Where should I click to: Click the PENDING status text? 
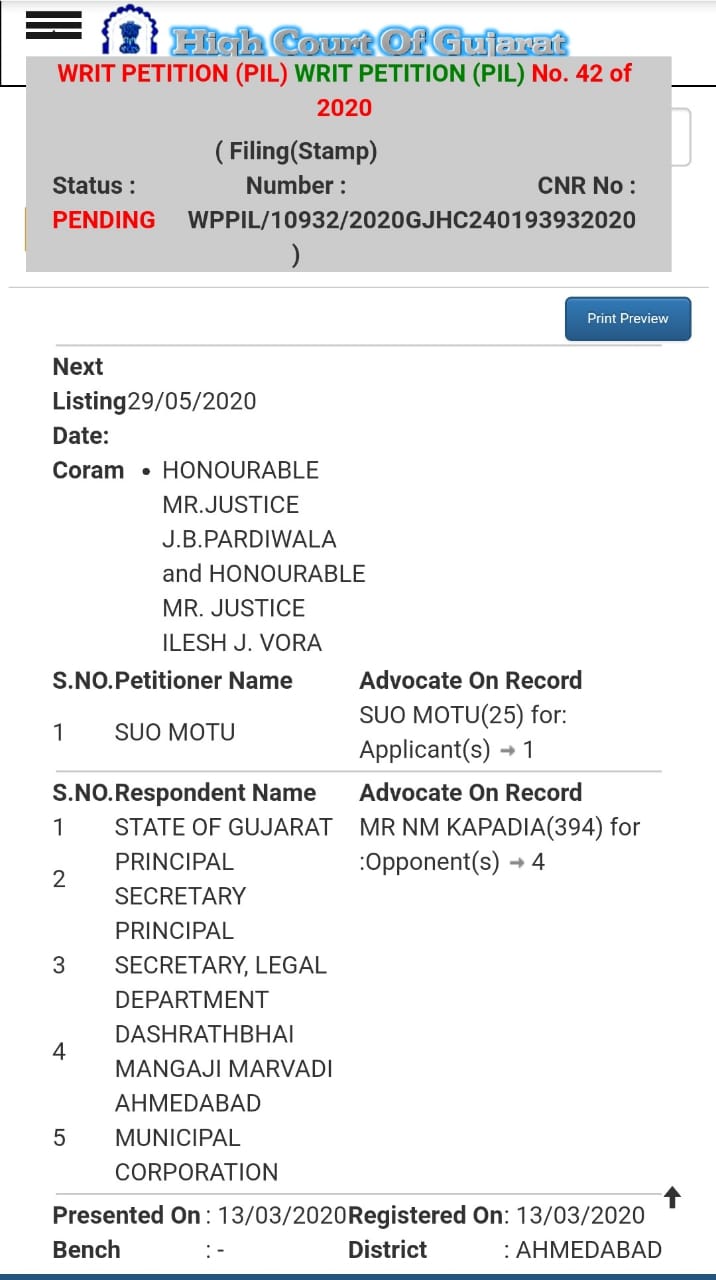coord(104,220)
